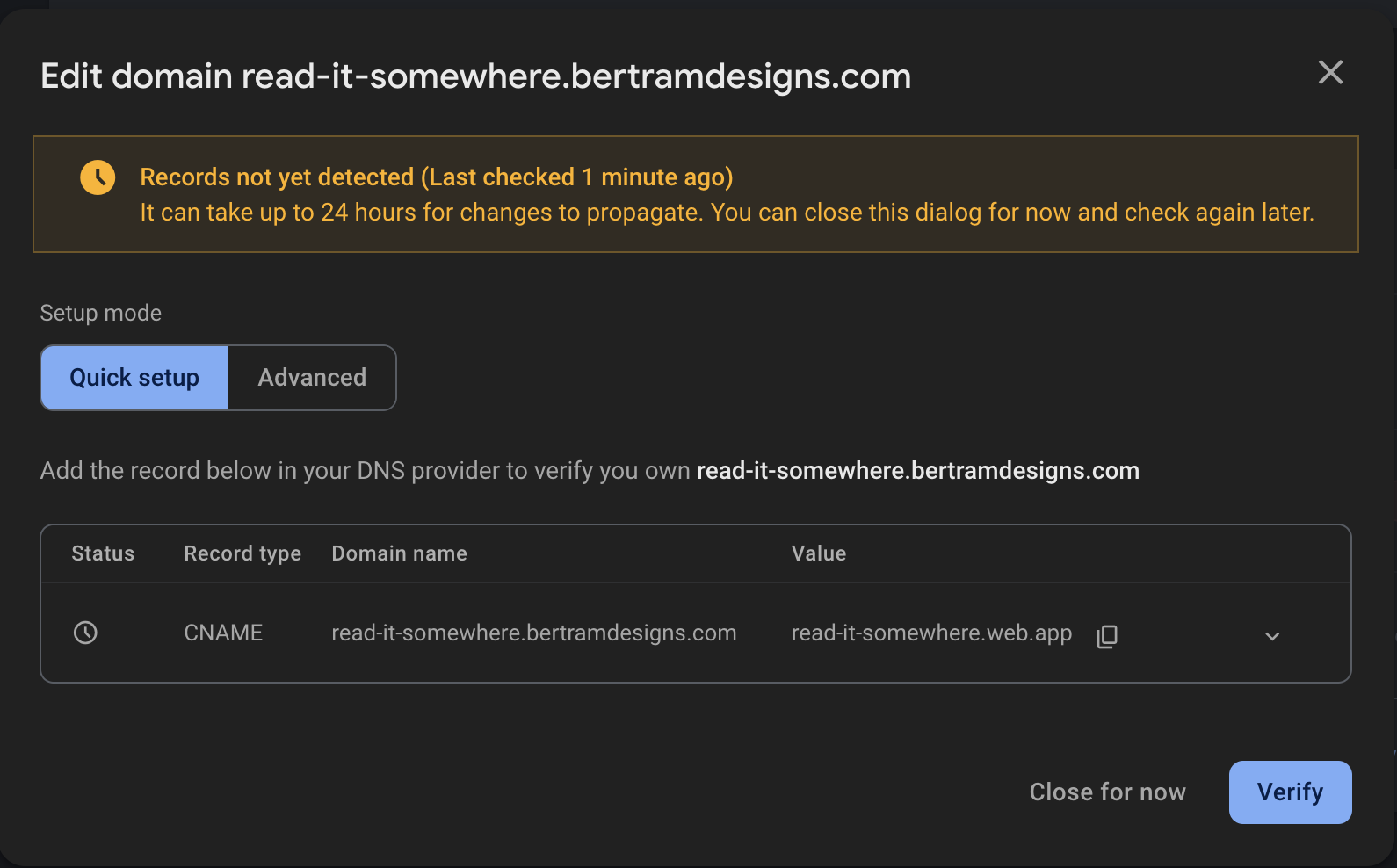Click the bold domain in the DNS instruction
The image size is (1397, 868).
[918, 471]
